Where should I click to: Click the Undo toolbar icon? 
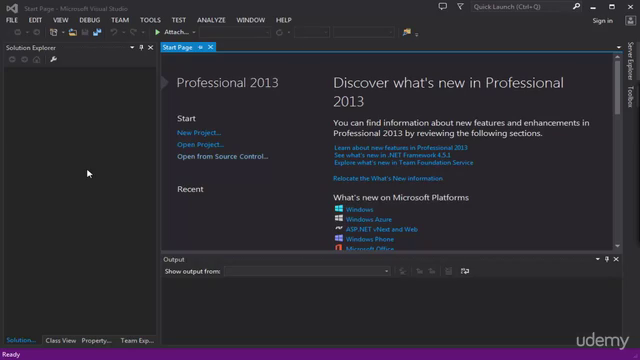(114, 32)
